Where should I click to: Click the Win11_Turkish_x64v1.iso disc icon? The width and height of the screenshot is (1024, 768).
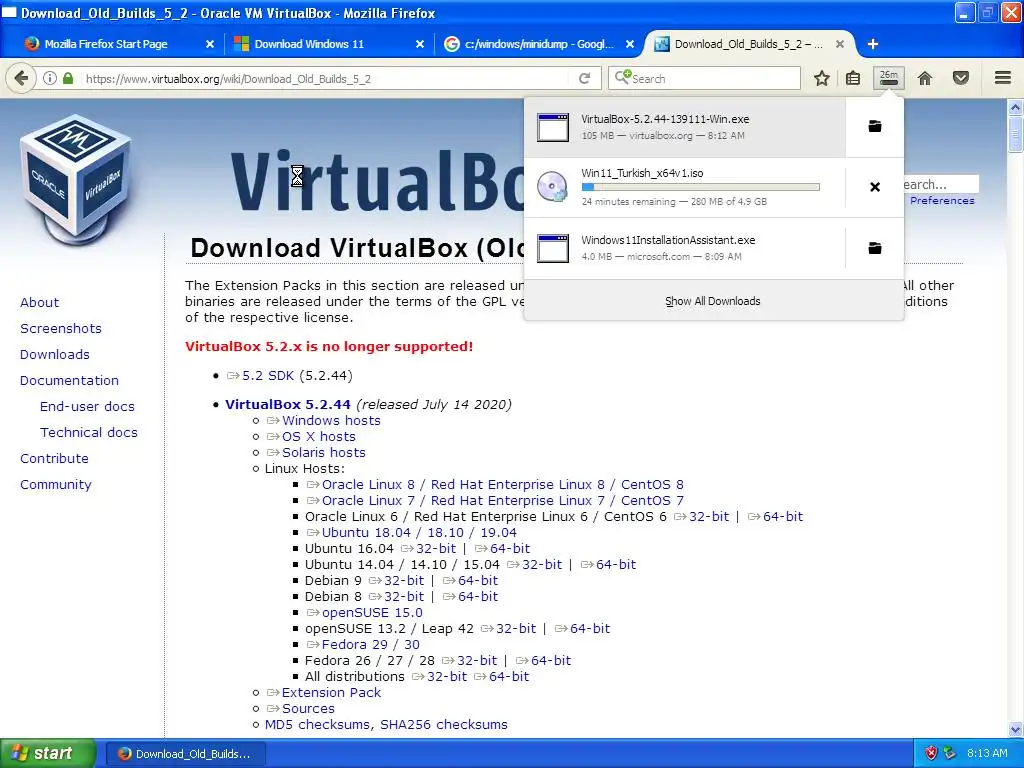pyautogui.click(x=552, y=187)
